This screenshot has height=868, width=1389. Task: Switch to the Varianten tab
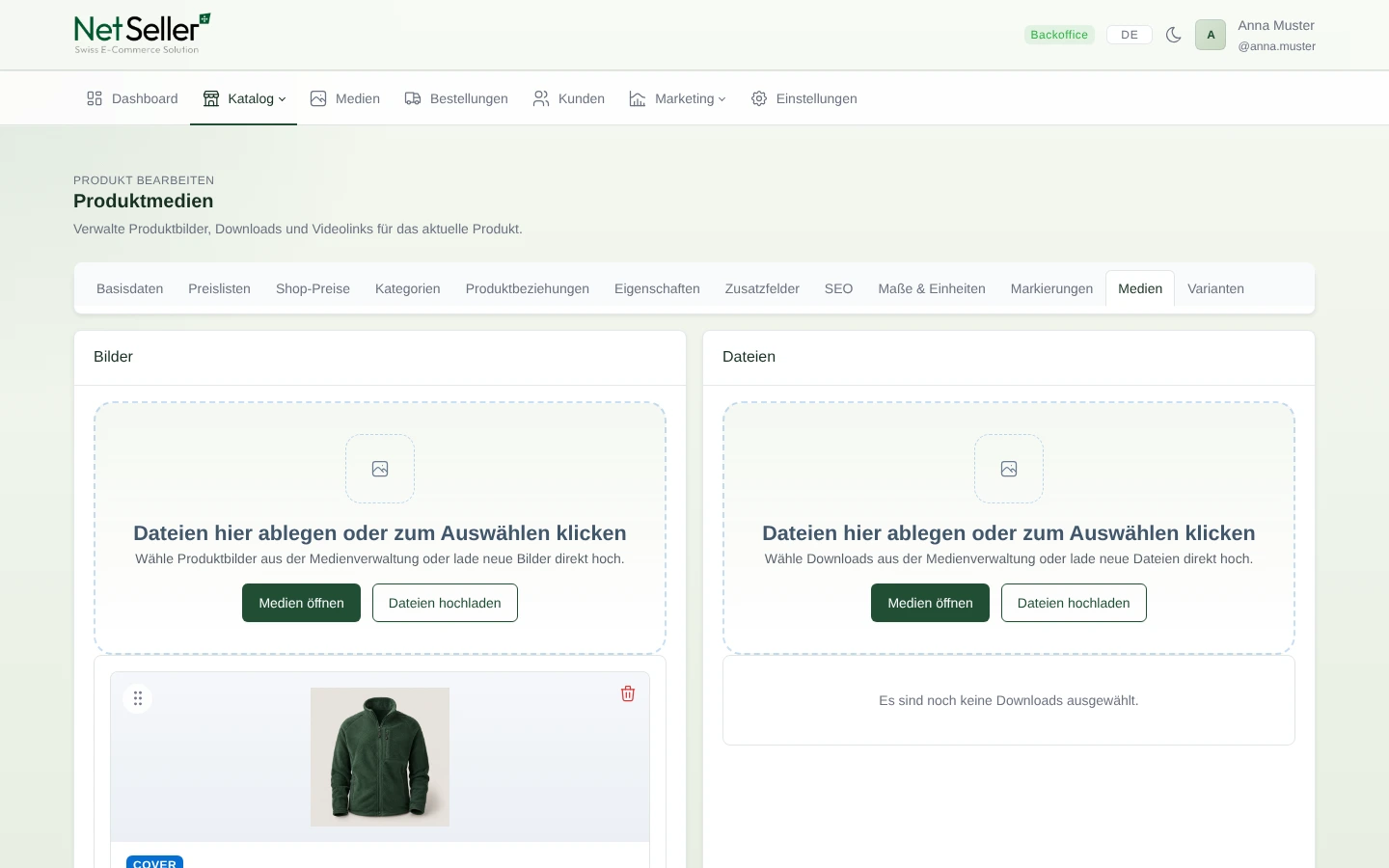point(1215,288)
